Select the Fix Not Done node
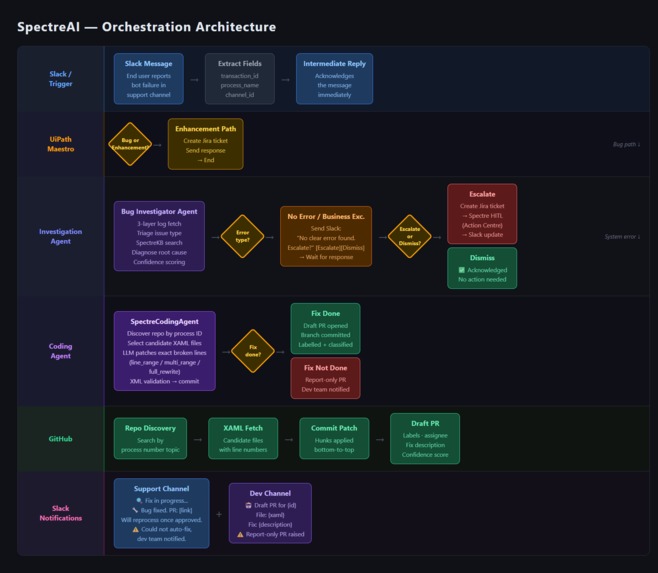The image size is (658, 573). click(x=326, y=378)
